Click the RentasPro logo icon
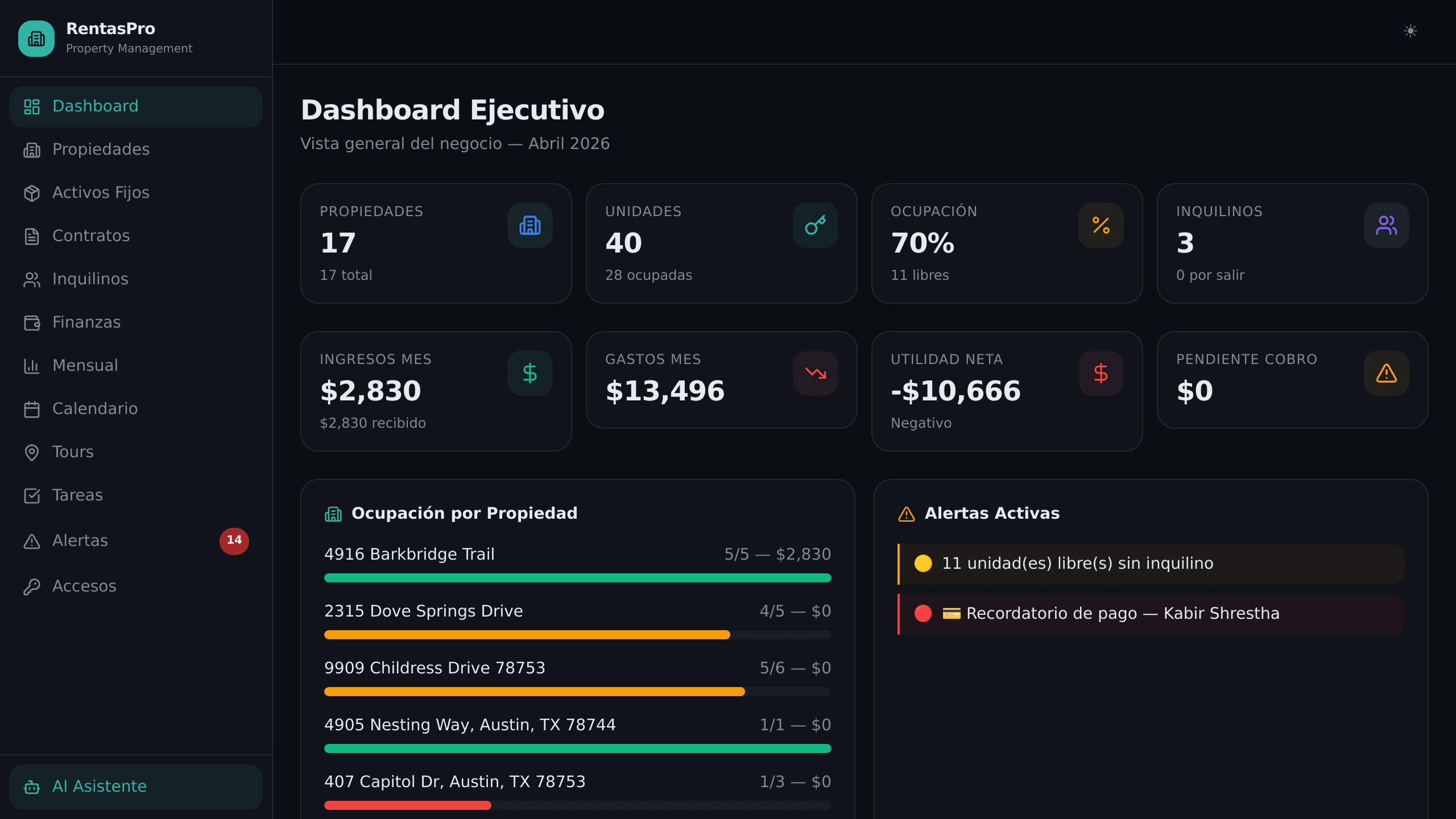Viewport: 1456px width, 819px height. (x=36, y=39)
